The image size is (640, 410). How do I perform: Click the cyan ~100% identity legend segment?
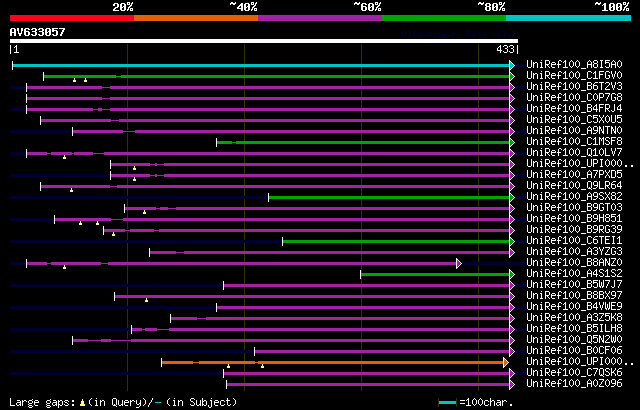click(569, 18)
